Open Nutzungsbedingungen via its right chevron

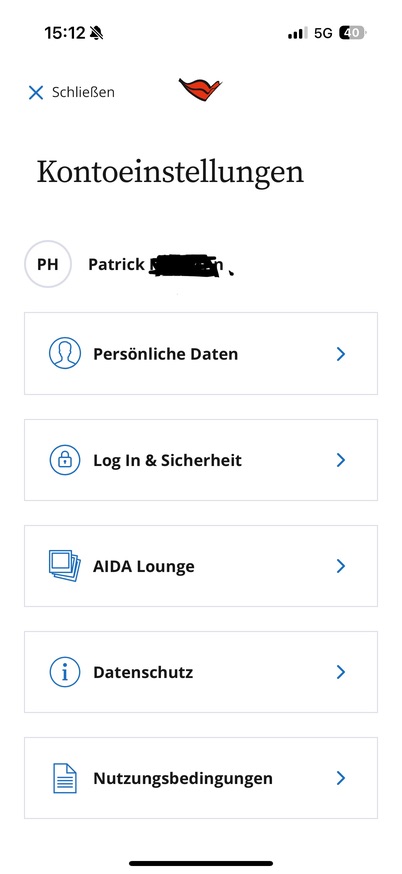click(x=341, y=778)
